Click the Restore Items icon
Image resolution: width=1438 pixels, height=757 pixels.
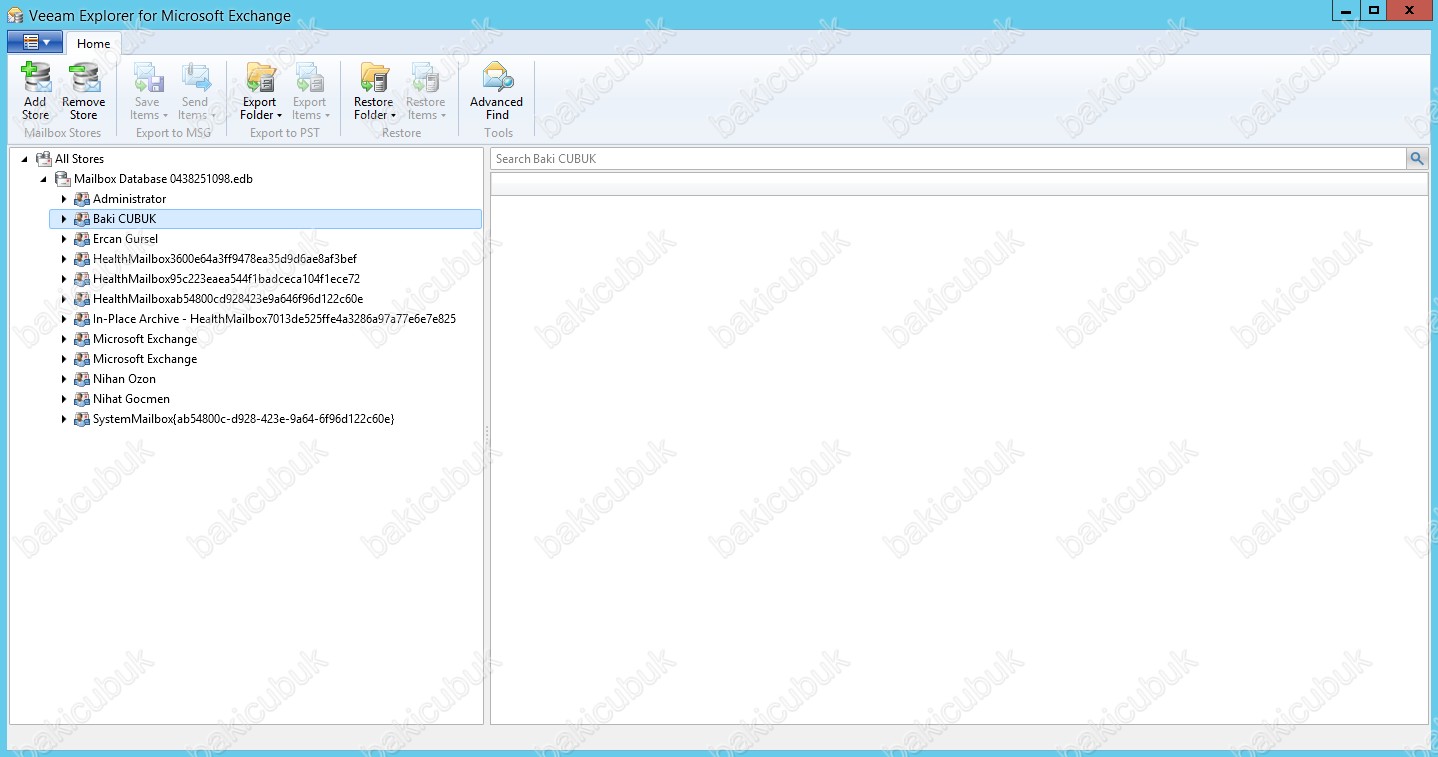[425, 78]
